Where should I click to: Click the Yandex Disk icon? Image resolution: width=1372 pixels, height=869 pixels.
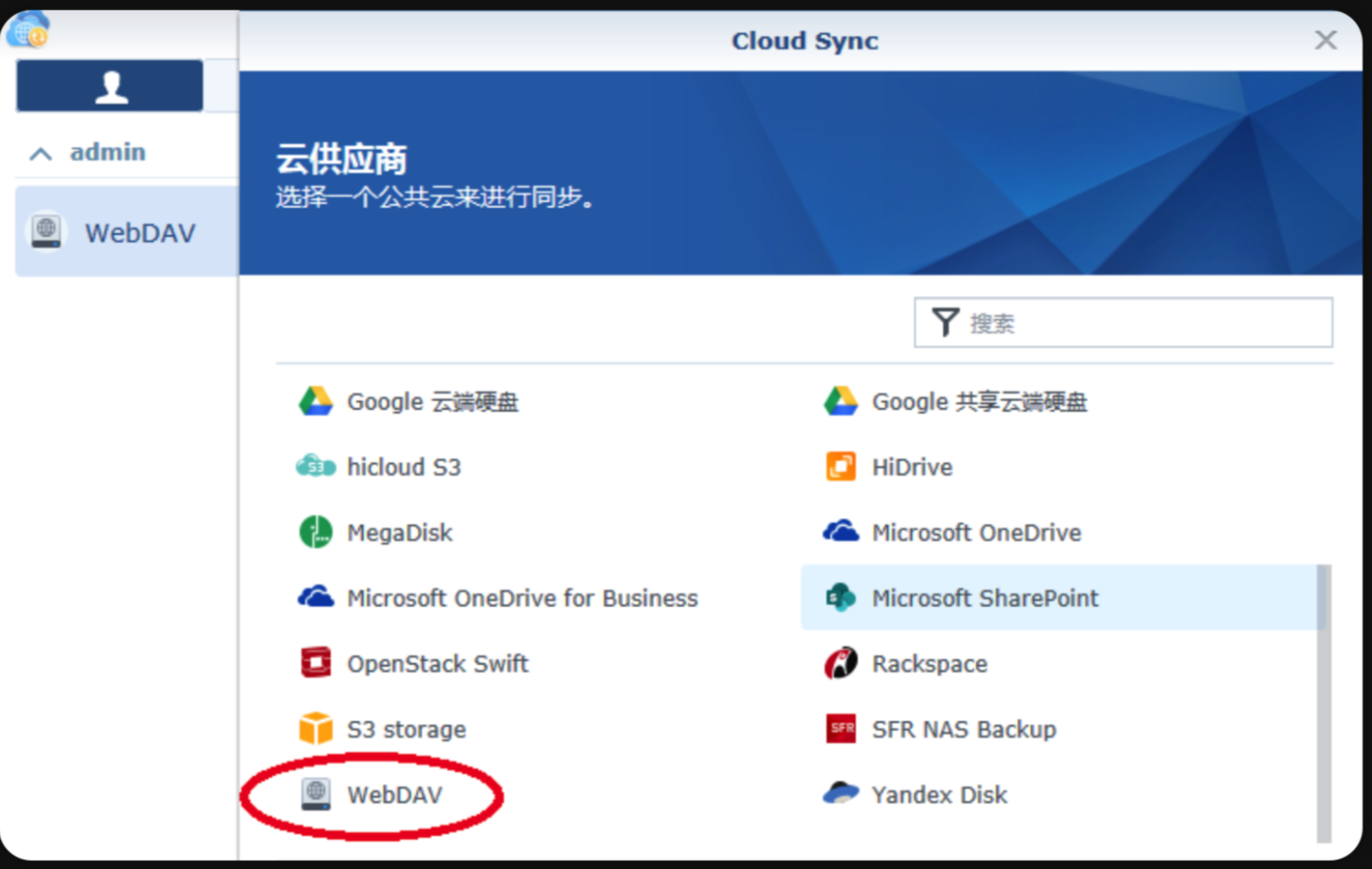click(840, 795)
